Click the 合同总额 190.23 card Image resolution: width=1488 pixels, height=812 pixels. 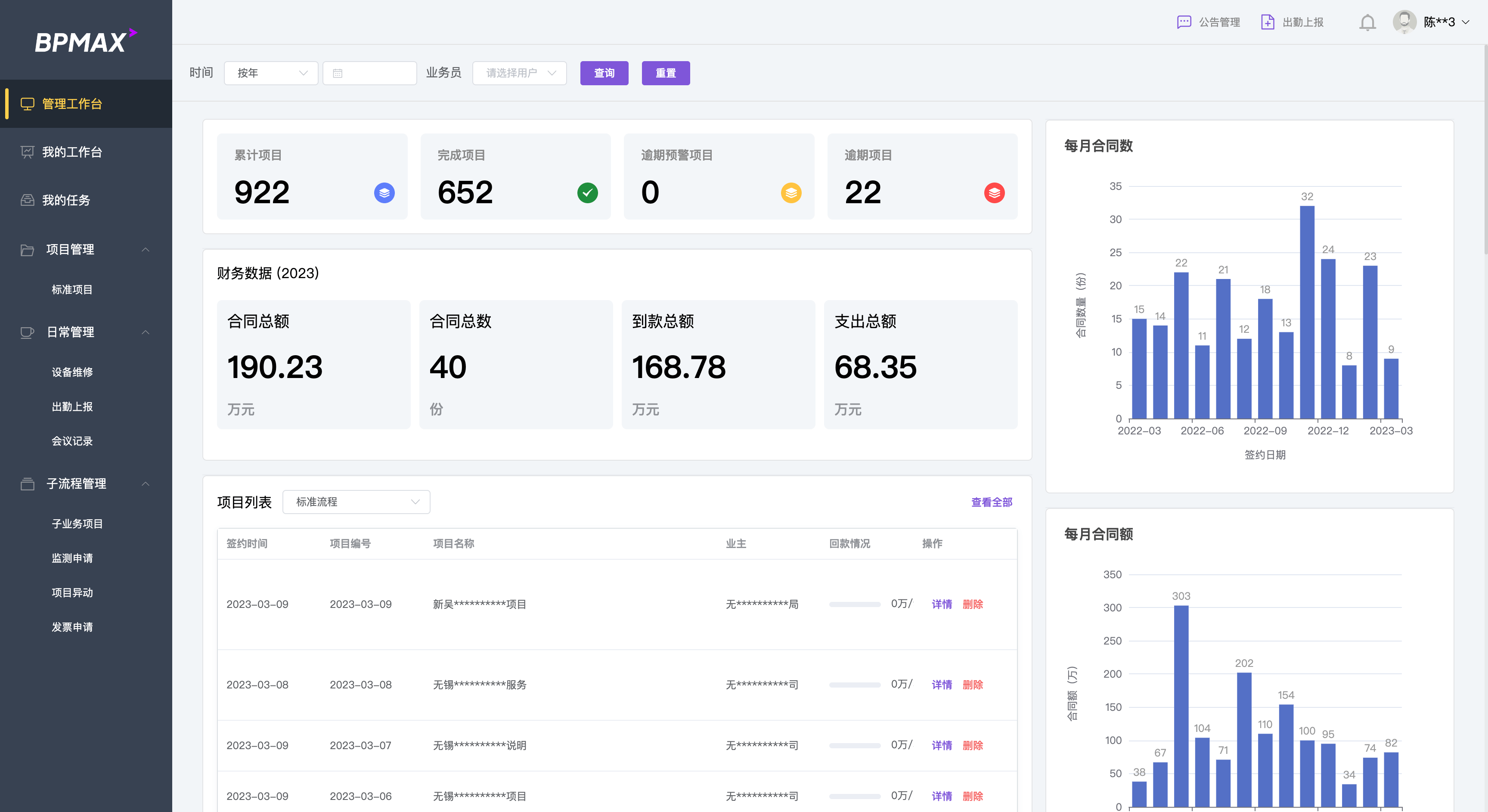(313, 364)
